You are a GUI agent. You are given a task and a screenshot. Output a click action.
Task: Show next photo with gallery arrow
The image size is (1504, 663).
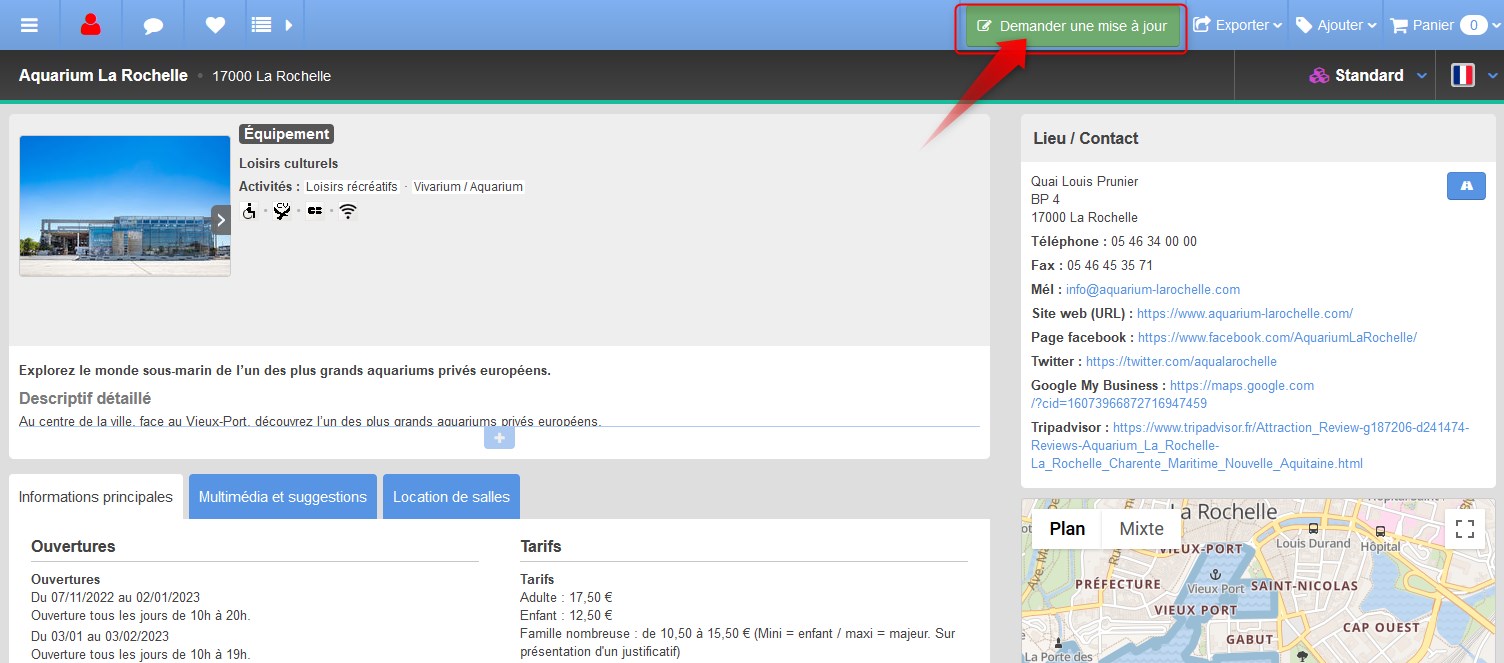pyautogui.click(x=221, y=219)
